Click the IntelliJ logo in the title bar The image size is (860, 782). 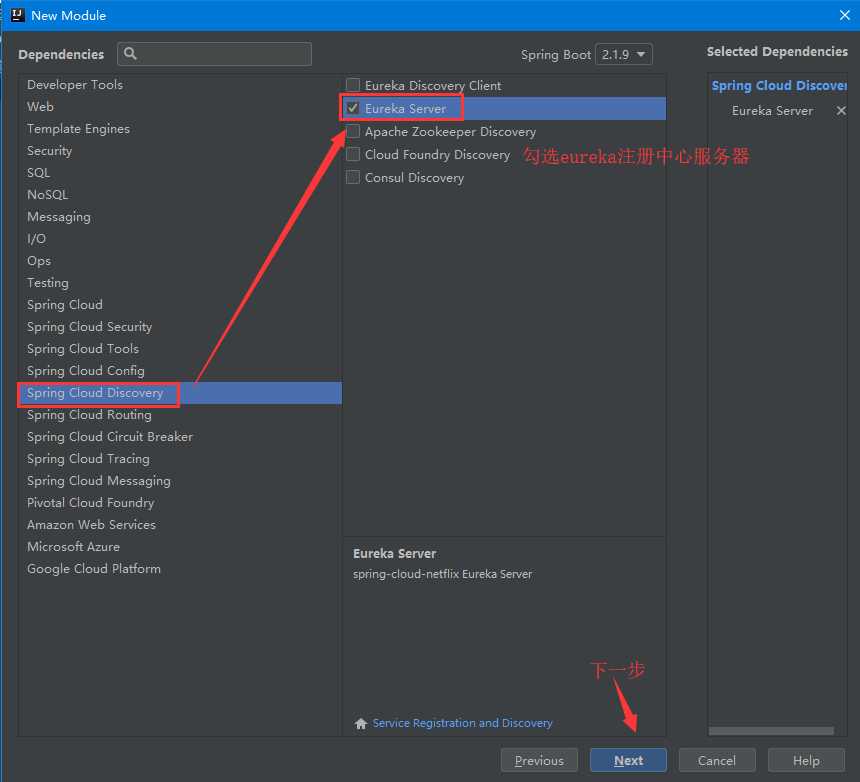tap(18, 15)
